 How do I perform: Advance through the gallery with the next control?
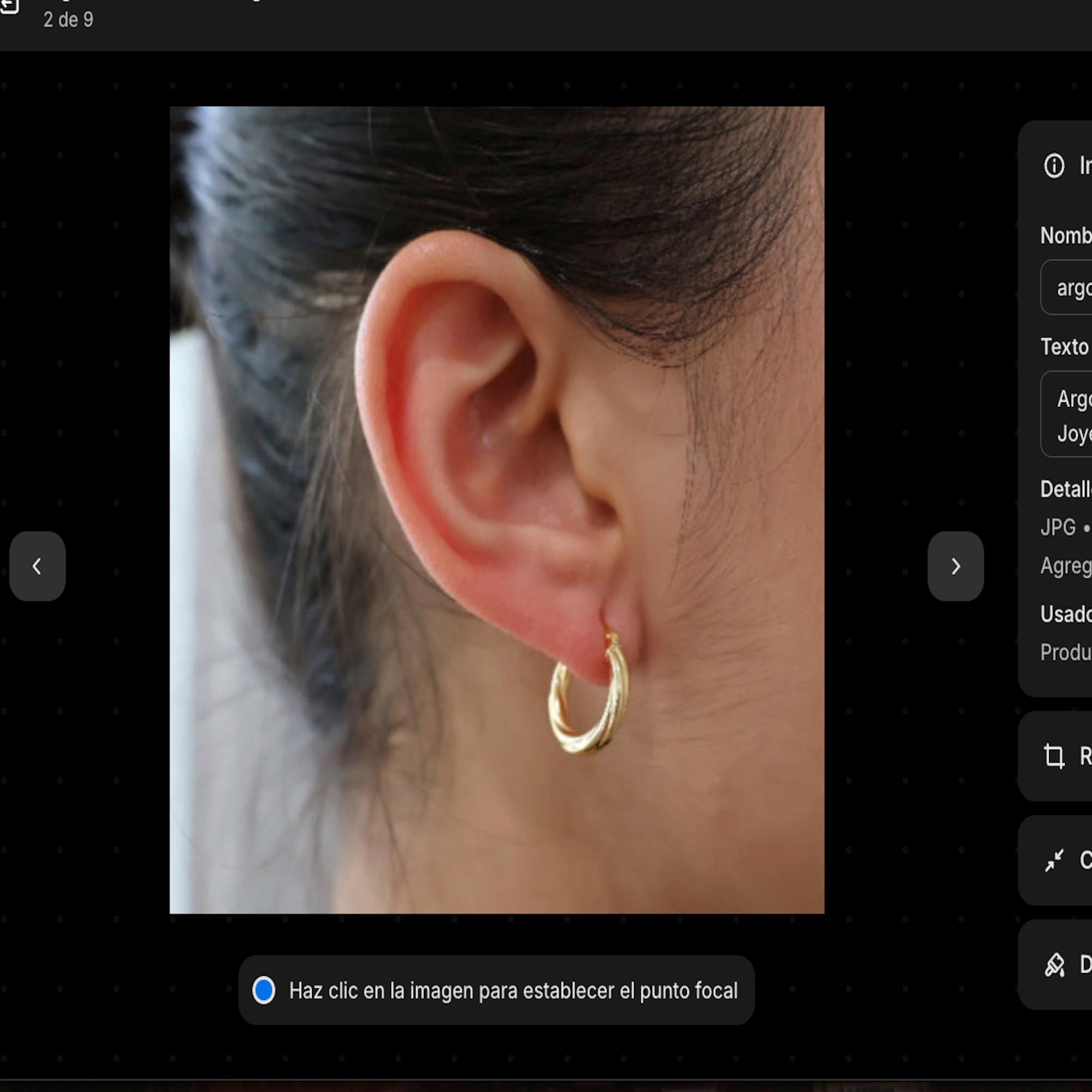955,566
